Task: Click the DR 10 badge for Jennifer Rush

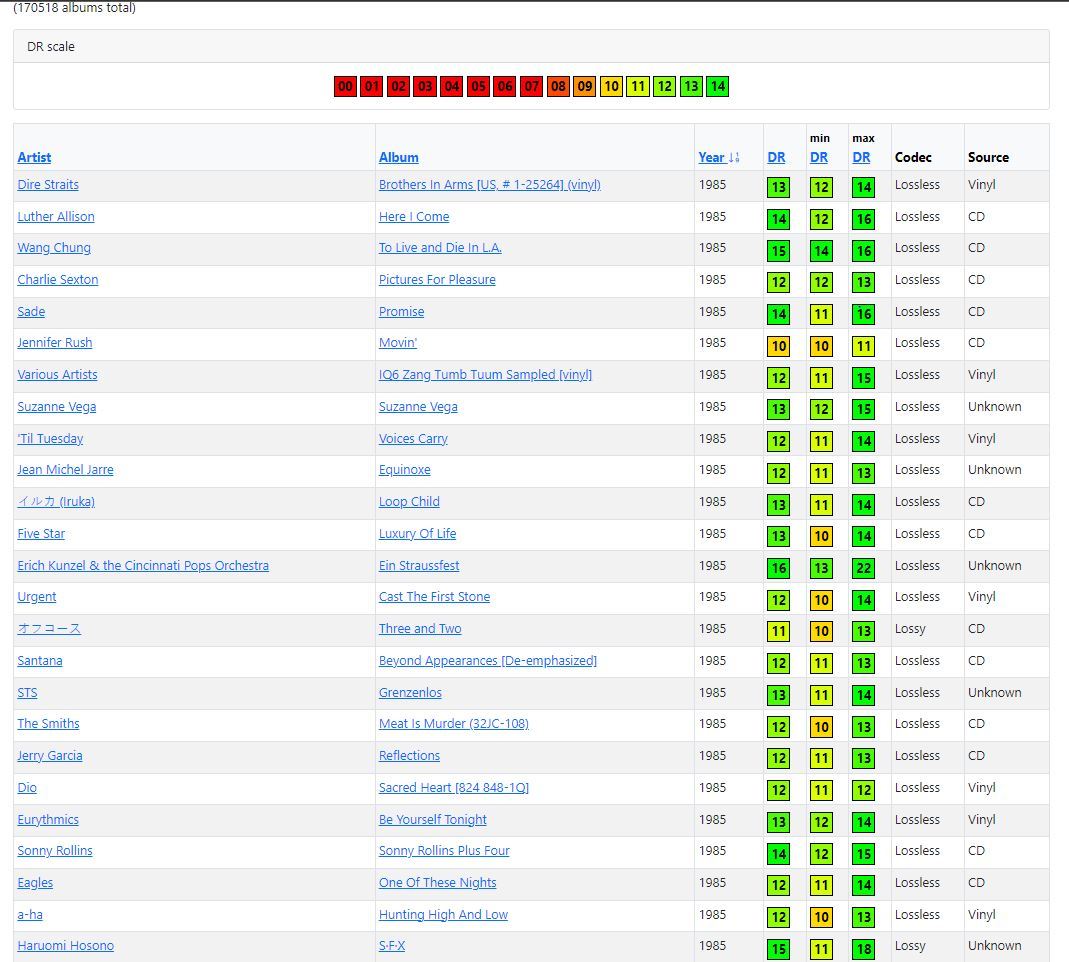Action: (778, 346)
